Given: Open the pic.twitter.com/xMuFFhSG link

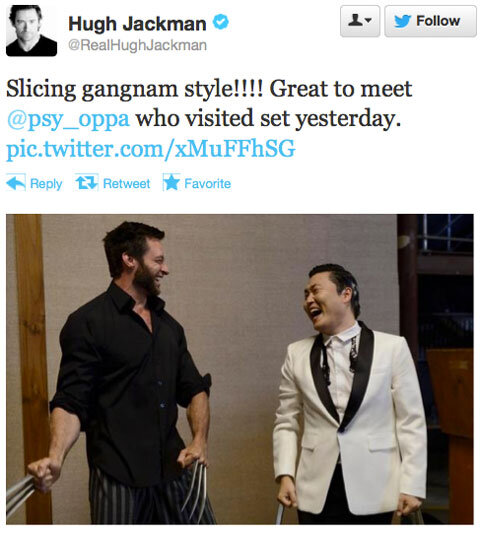Looking at the screenshot, I should coord(151,149).
